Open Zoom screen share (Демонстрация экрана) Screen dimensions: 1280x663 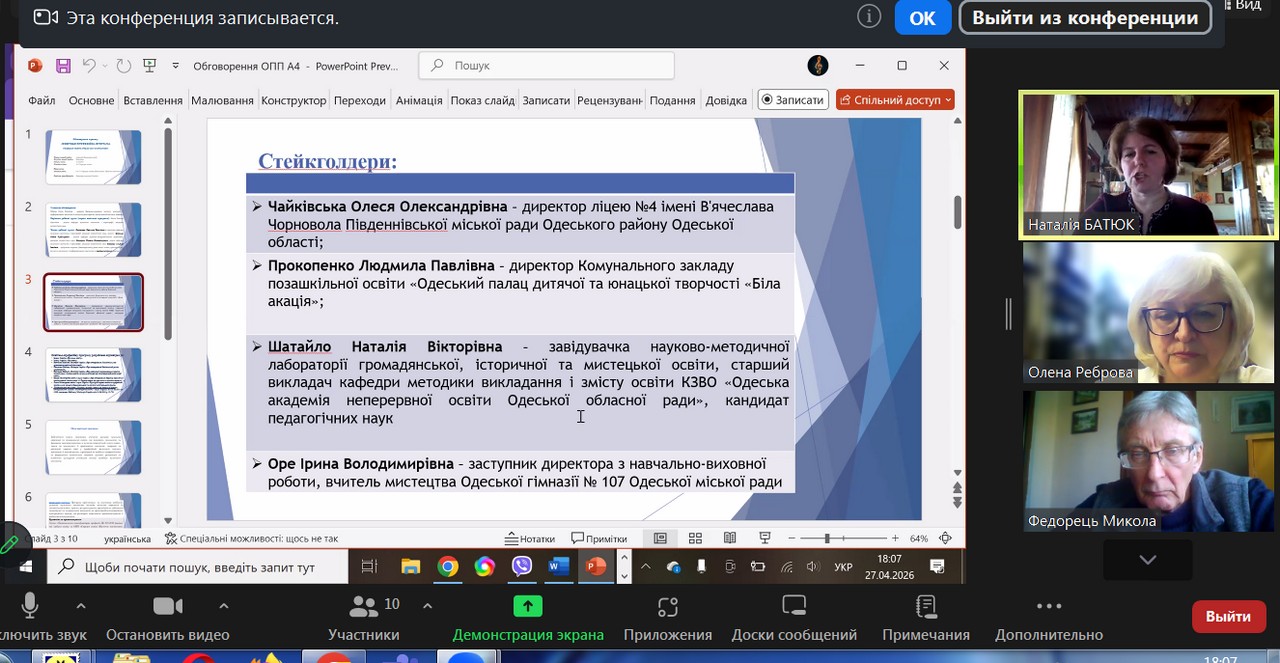pos(527,618)
